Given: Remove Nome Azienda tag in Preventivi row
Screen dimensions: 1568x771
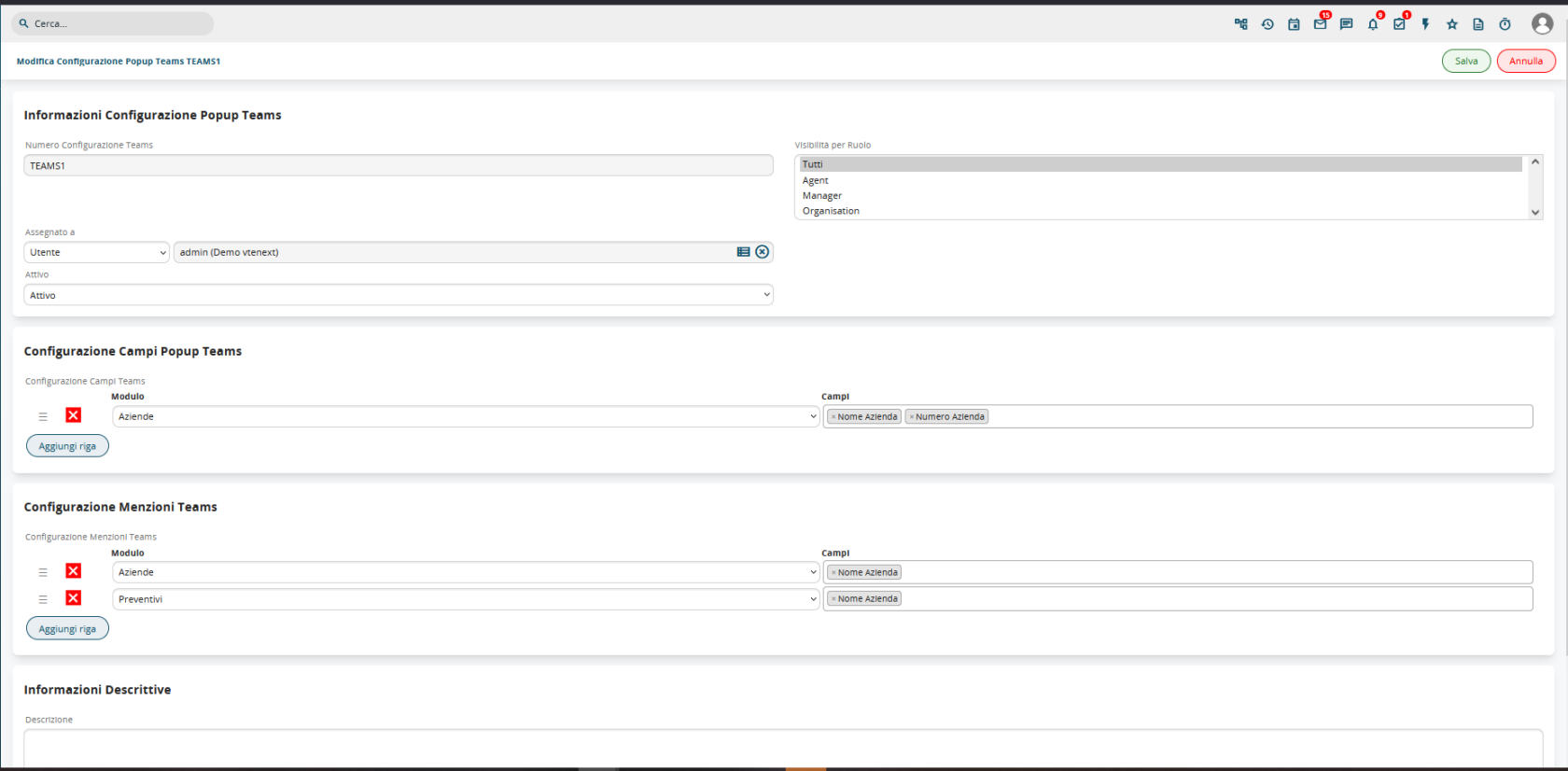Looking at the screenshot, I should click(x=833, y=599).
